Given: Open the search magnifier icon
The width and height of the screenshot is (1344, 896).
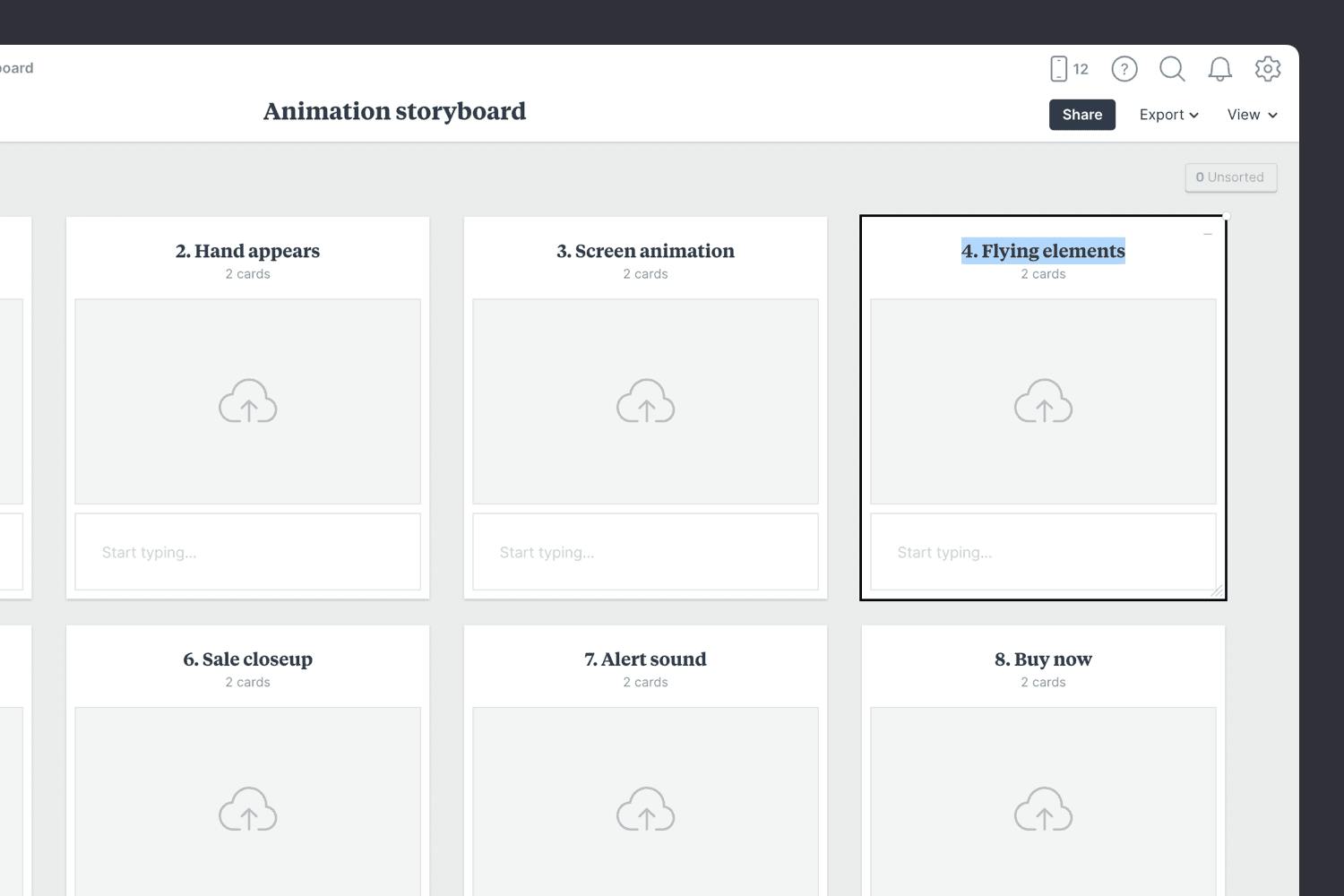Looking at the screenshot, I should tap(1172, 69).
